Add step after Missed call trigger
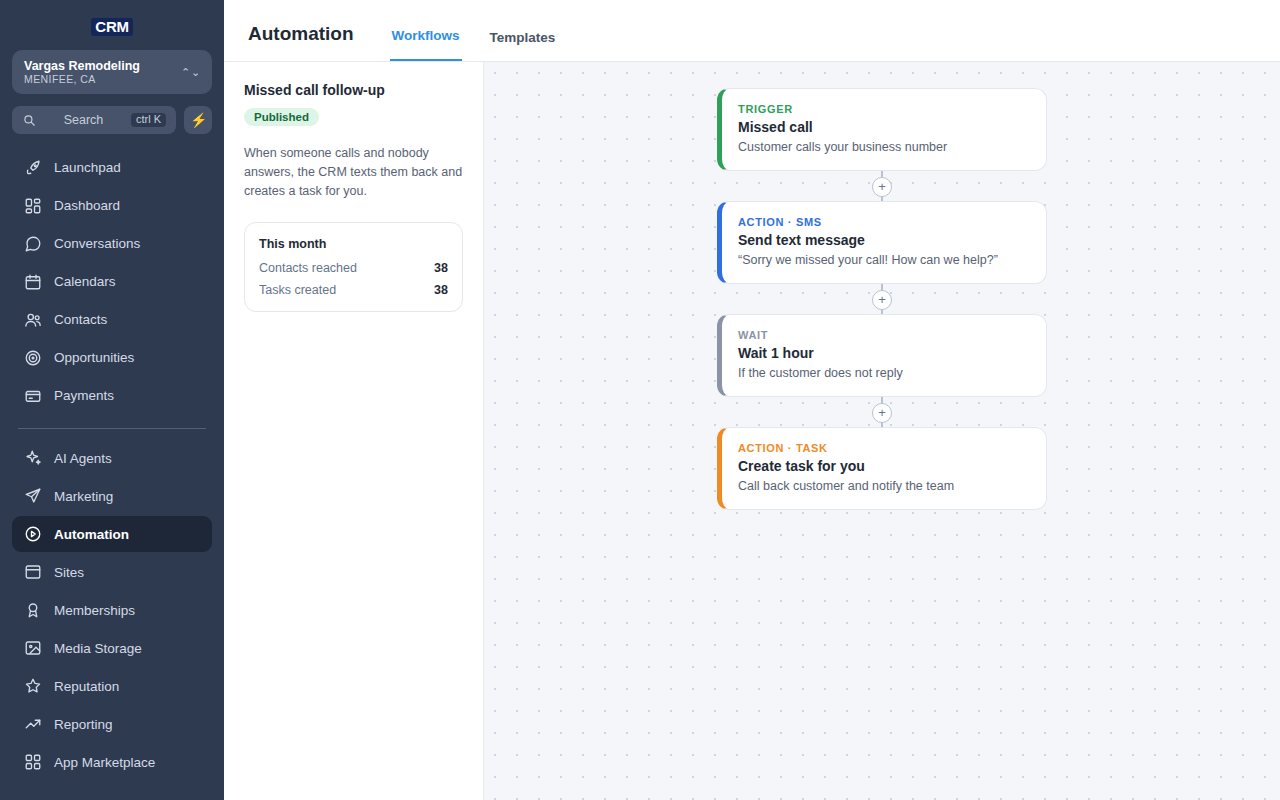This screenshot has width=1280, height=800. [881, 187]
